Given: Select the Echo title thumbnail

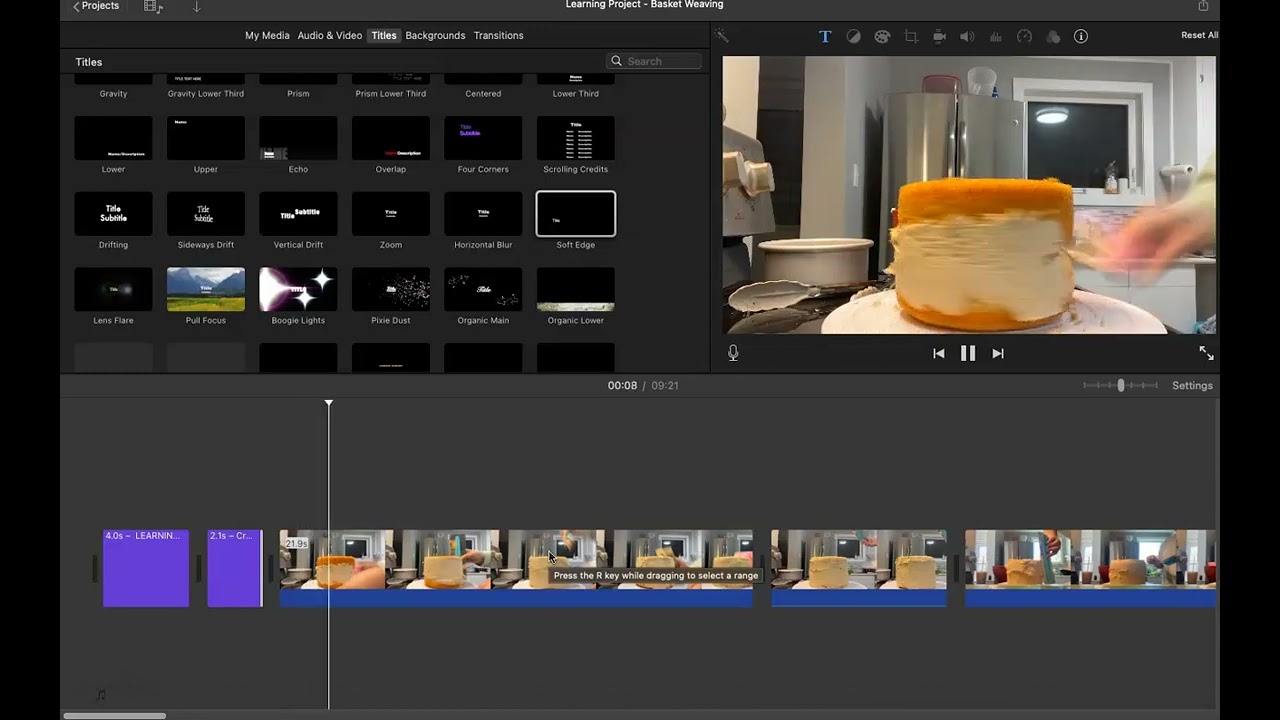Looking at the screenshot, I should click(x=298, y=138).
